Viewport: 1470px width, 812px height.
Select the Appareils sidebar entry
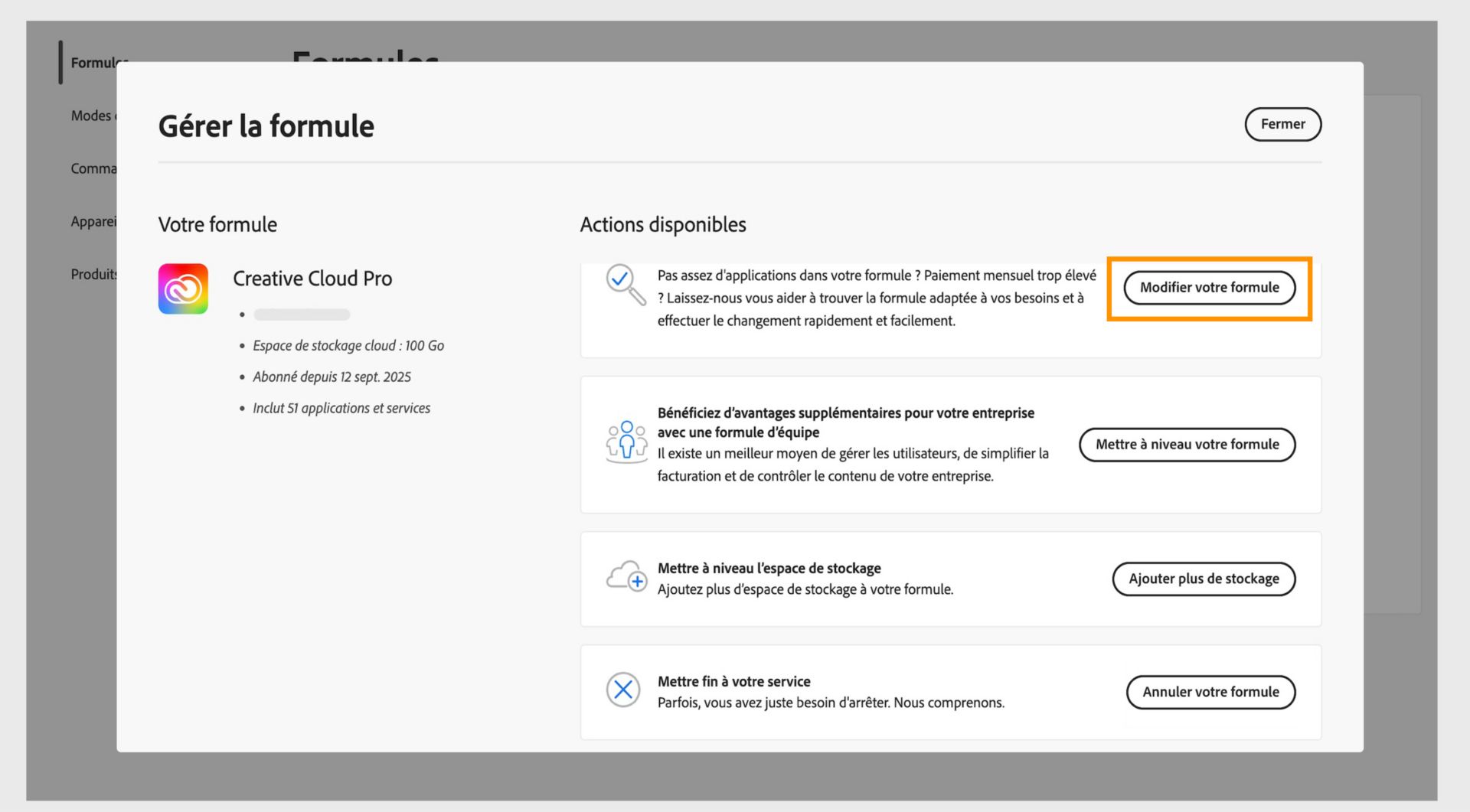point(93,221)
